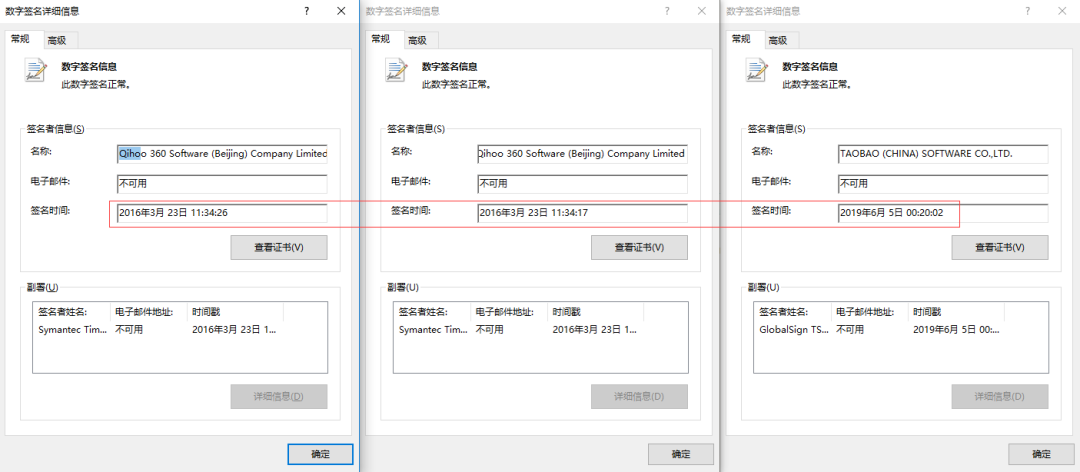Confirm with 确定 in middle window
The height and width of the screenshot is (472, 1080).
point(681,454)
